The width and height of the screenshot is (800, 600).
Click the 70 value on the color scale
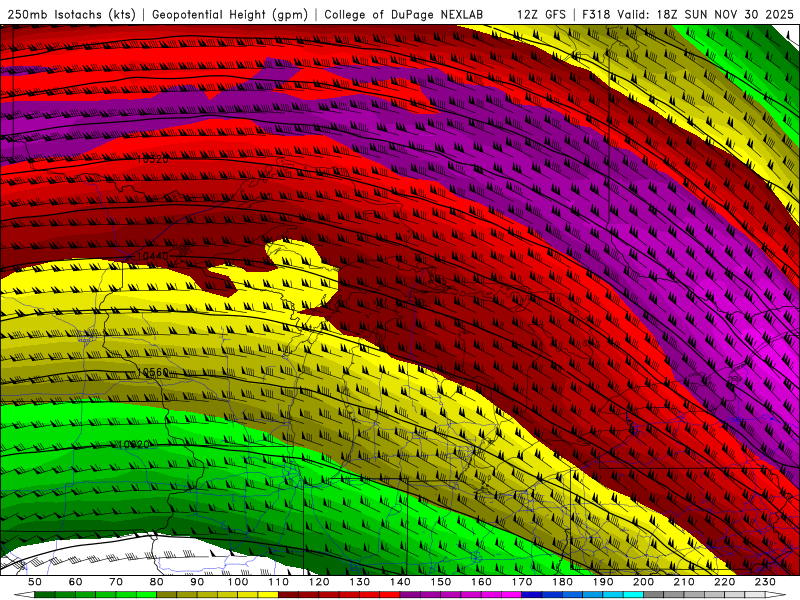116,582
